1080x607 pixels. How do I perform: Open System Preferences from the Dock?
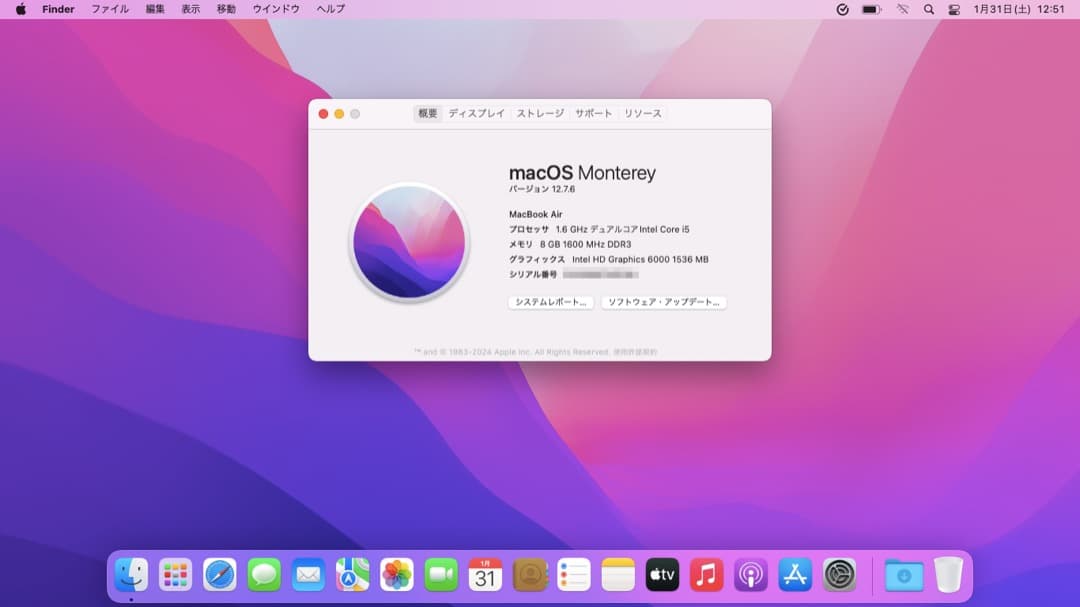point(838,575)
